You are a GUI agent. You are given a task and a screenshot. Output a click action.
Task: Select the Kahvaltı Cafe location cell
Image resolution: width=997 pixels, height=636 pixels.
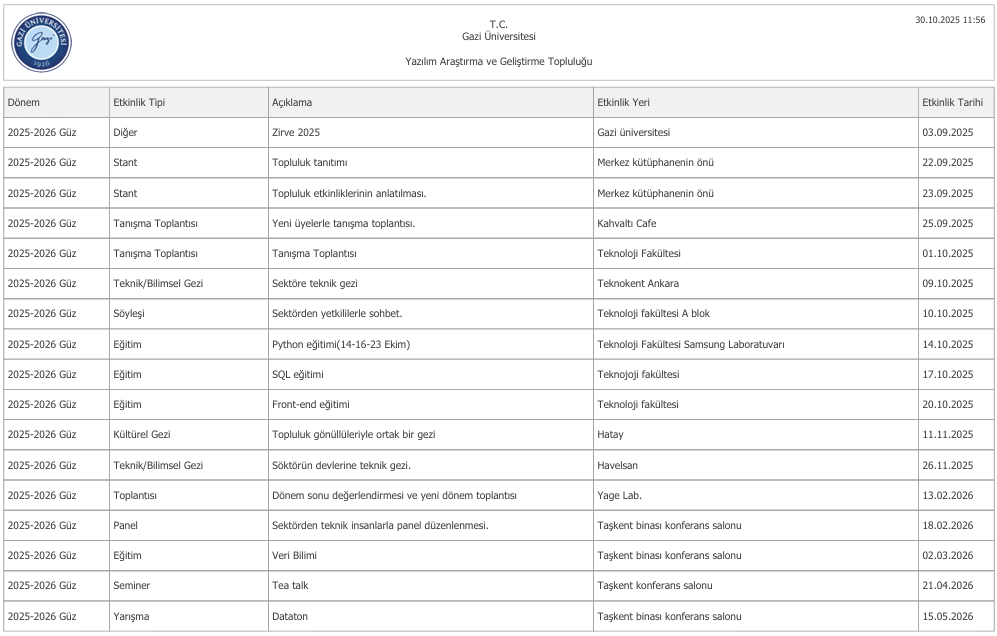pyautogui.click(x=626, y=223)
